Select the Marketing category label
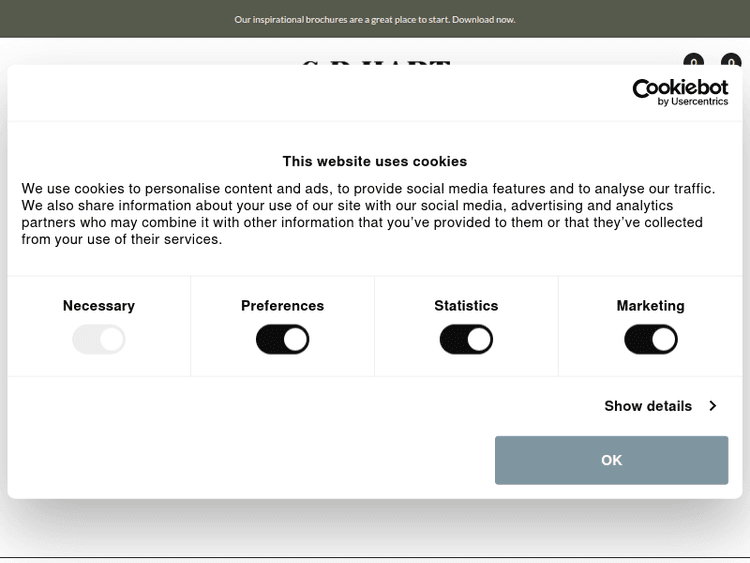Image resolution: width=750 pixels, height=563 pixels. 651,306
